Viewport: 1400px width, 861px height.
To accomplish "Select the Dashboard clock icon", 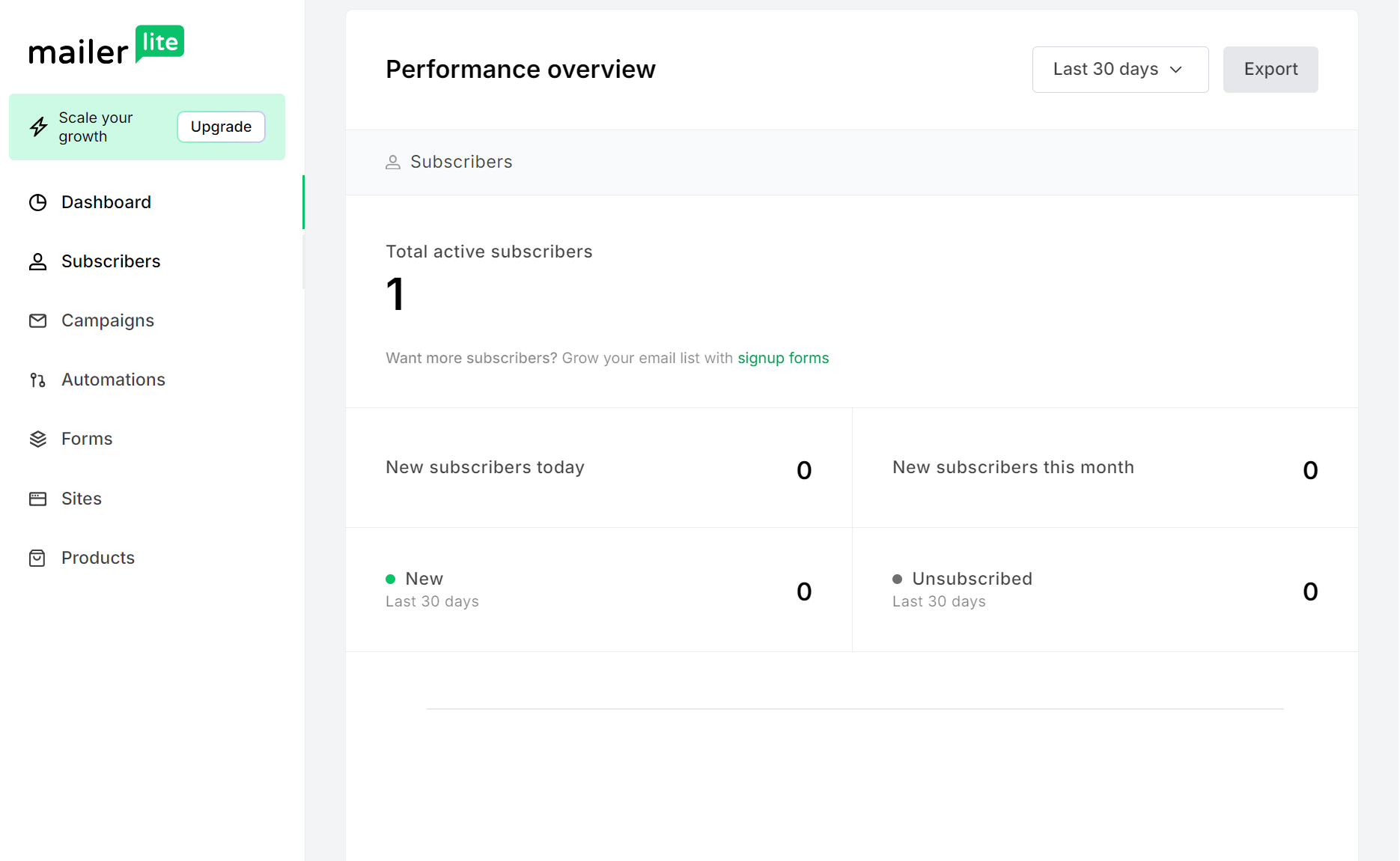I will (38, 202).
